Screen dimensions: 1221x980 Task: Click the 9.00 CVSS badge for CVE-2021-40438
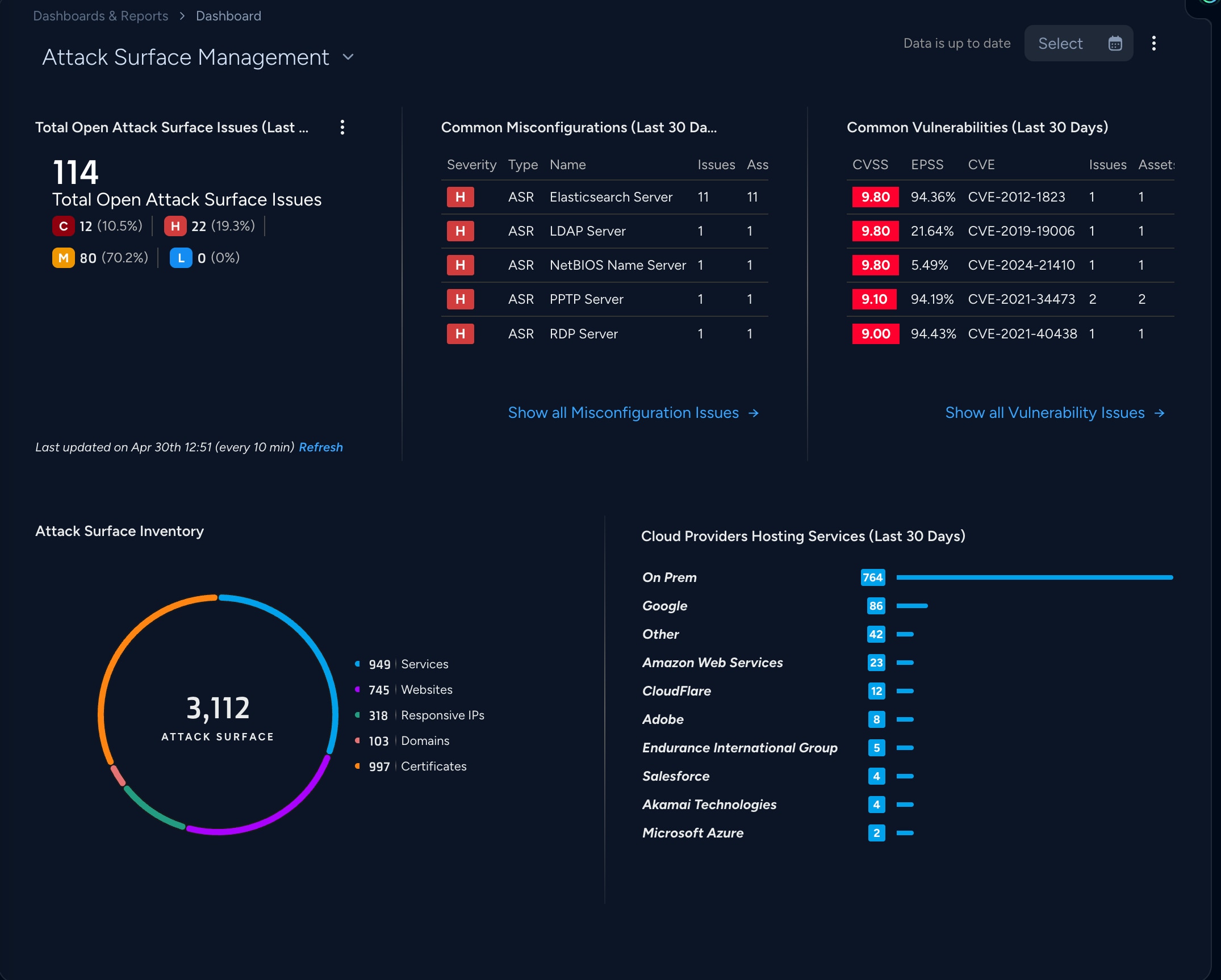coord(876,334)
